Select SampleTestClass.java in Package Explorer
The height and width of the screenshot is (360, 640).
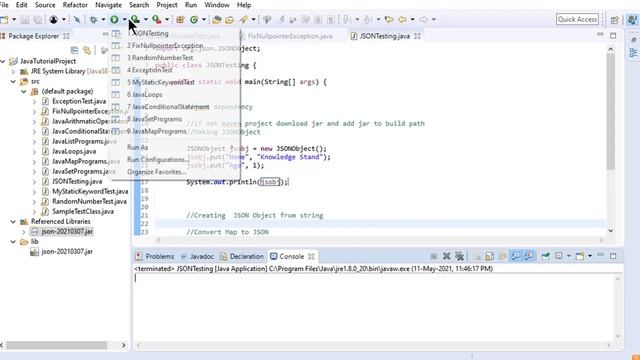(x=83, y=211)
